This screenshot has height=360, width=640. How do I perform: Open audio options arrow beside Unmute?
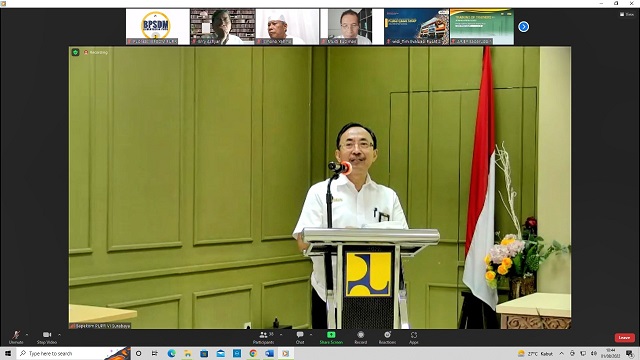click(27, 335)
